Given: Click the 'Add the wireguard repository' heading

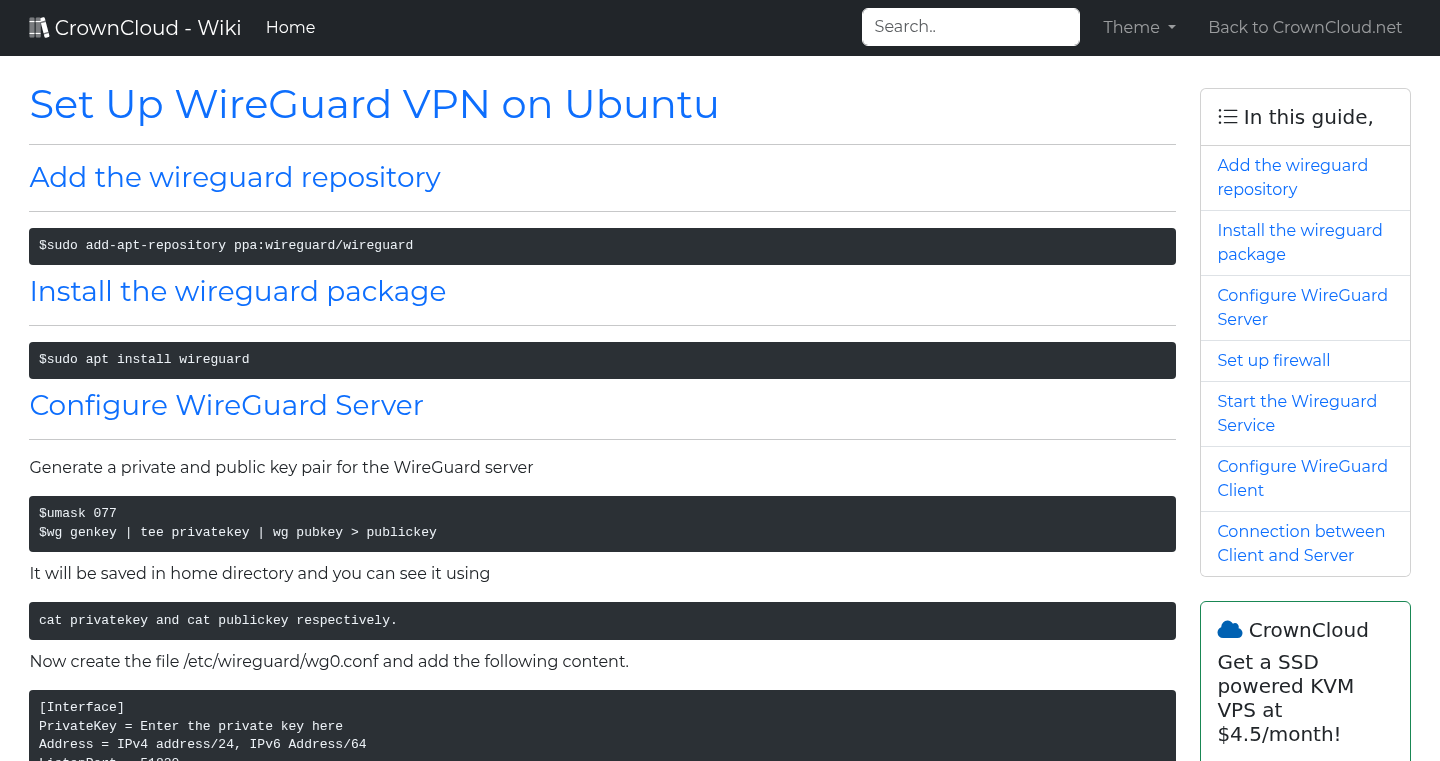Looking at the screenshot, I should (x=235, y=177).
